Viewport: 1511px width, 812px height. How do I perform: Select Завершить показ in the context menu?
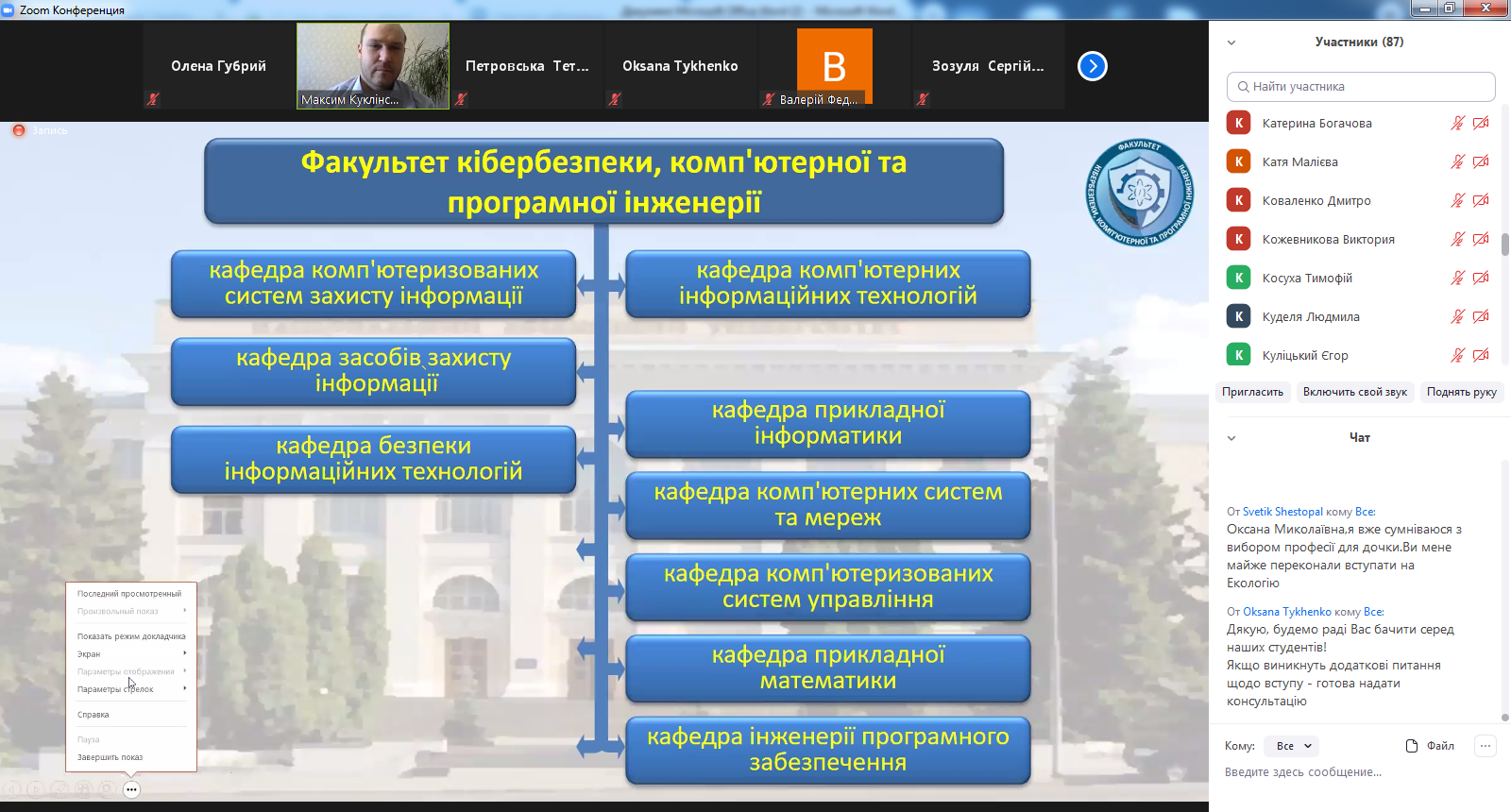tap(110, 757)
